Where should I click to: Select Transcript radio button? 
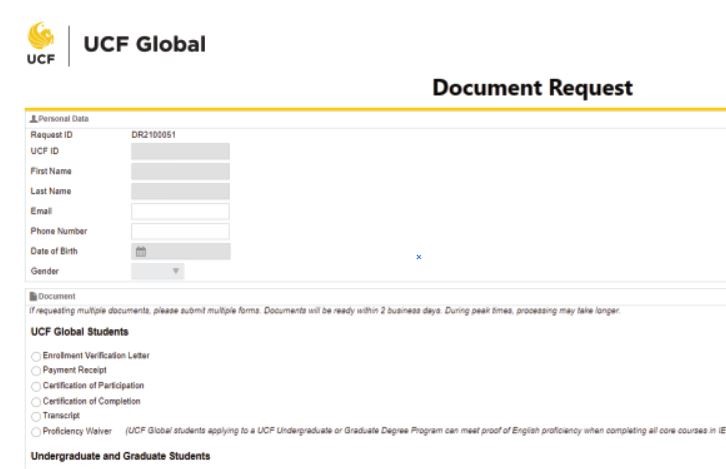point(36,417)
